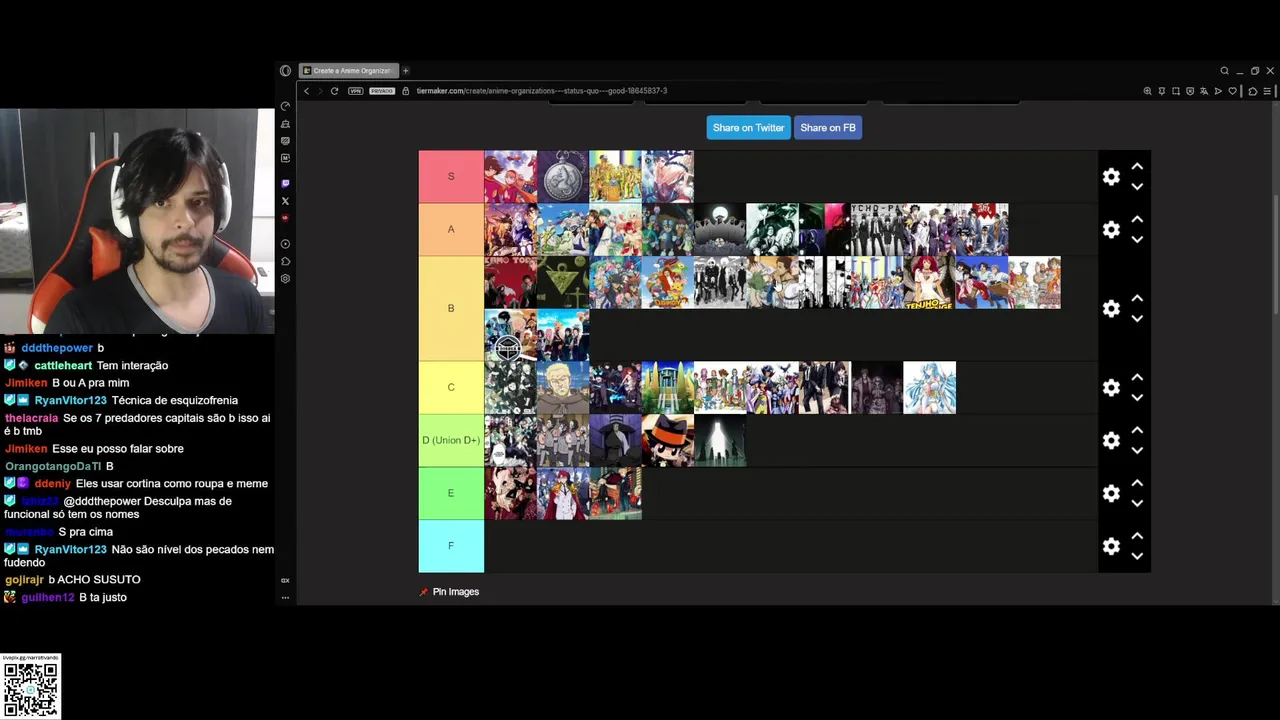Click the S tier label cell
The image size is (1280, 720).
[451, 177]
